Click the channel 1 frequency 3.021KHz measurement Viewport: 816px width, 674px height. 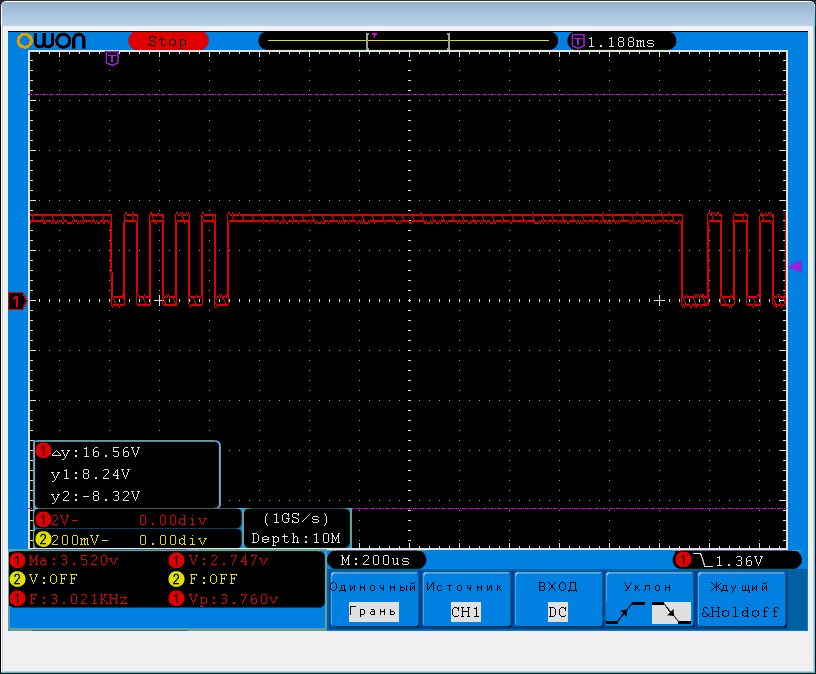[x=70, y=598]
